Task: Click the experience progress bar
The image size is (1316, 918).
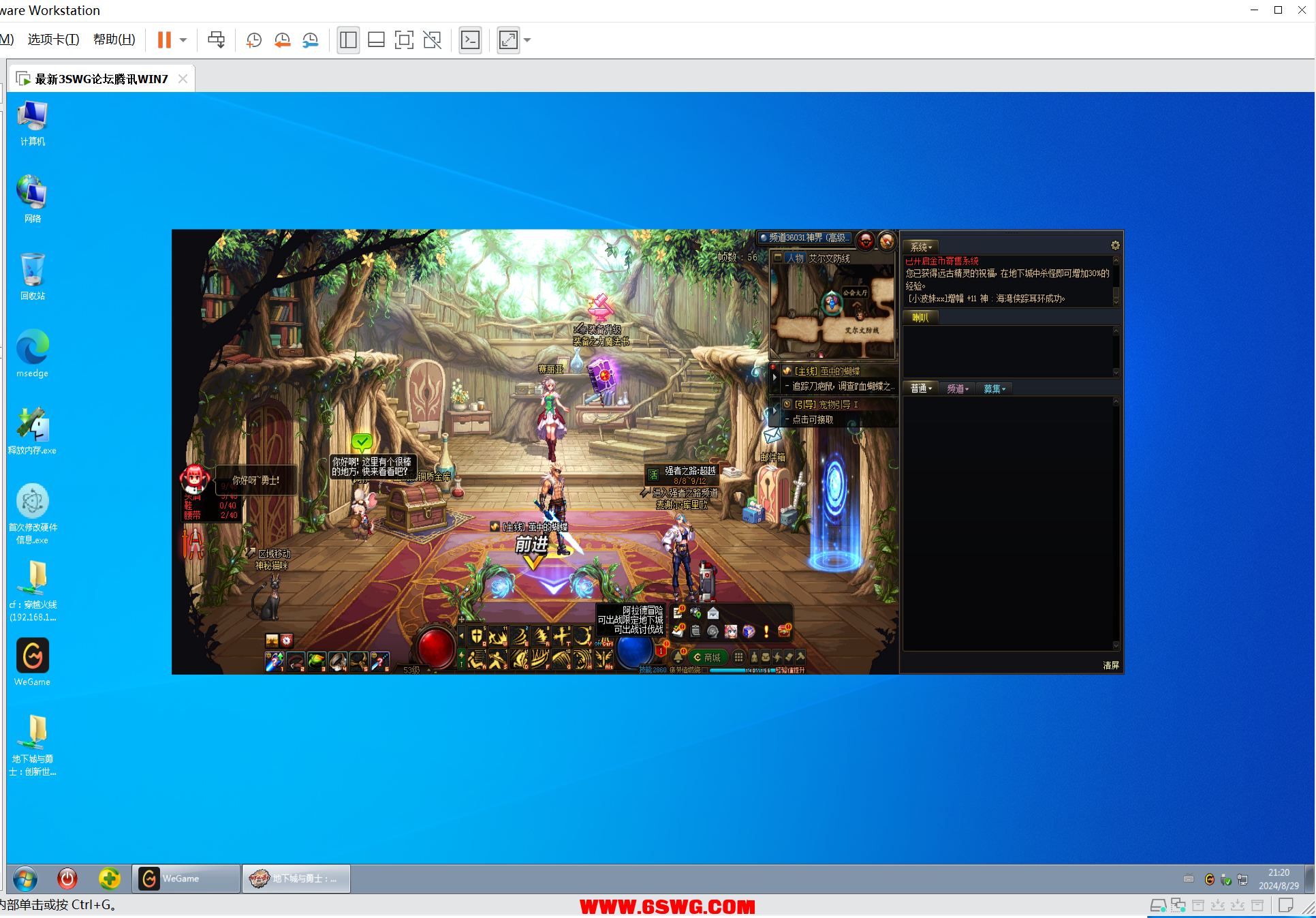Action: (741, 671)
